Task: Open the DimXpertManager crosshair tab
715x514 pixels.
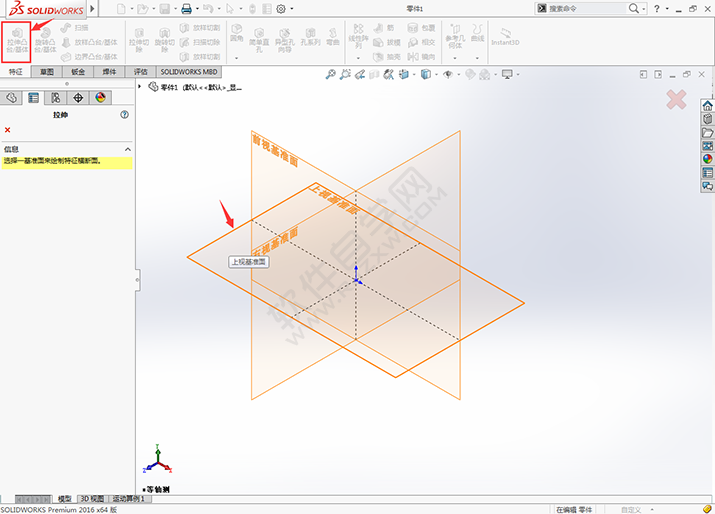Action: coord(78,98)
